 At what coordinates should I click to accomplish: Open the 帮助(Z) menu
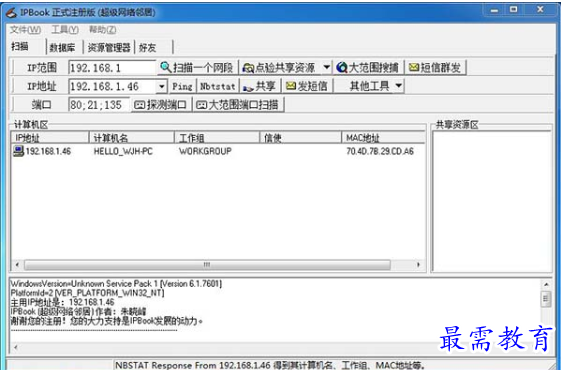click(102, 29)
